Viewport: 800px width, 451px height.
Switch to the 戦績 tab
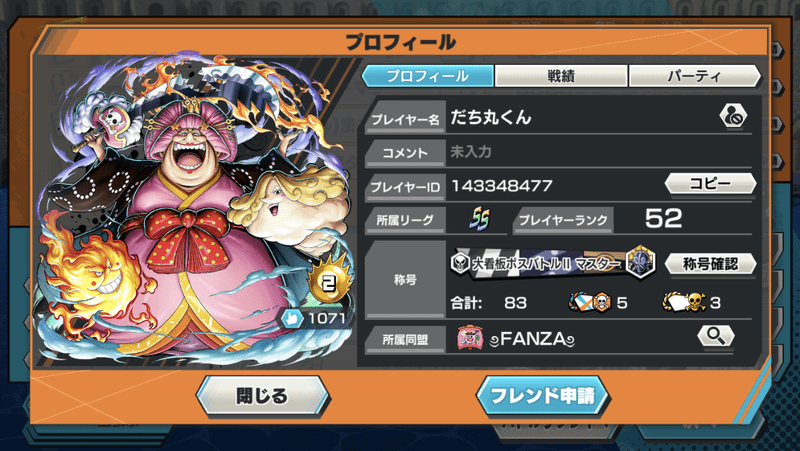[x=561, y=76]
